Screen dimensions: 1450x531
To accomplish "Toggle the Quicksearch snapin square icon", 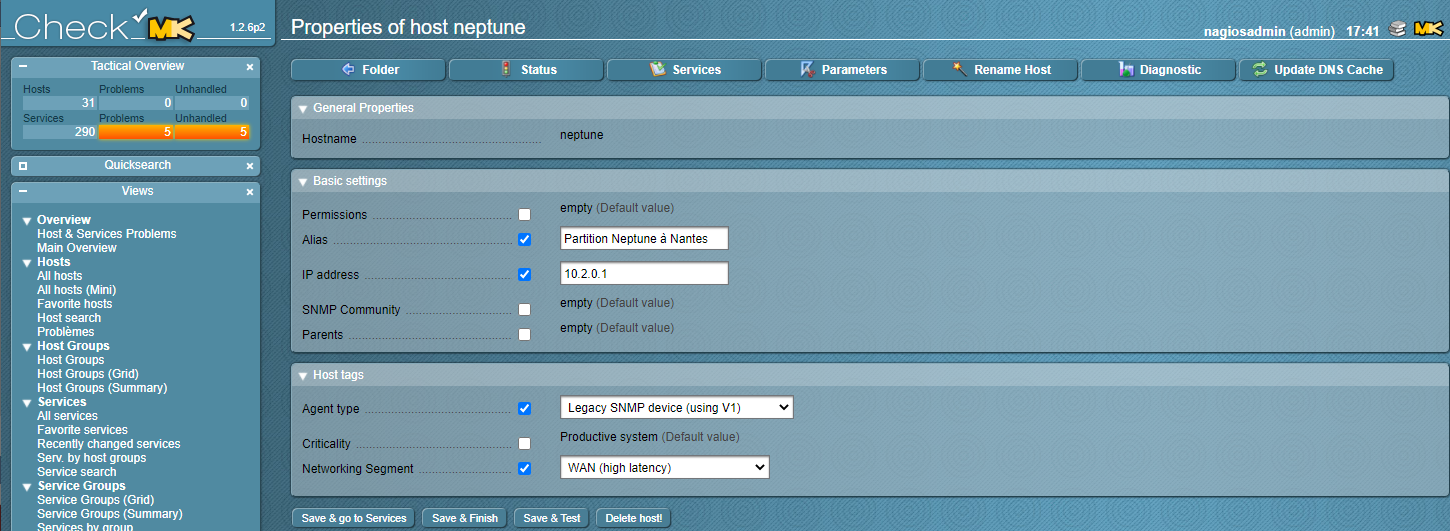I will [x=22, y=166].
